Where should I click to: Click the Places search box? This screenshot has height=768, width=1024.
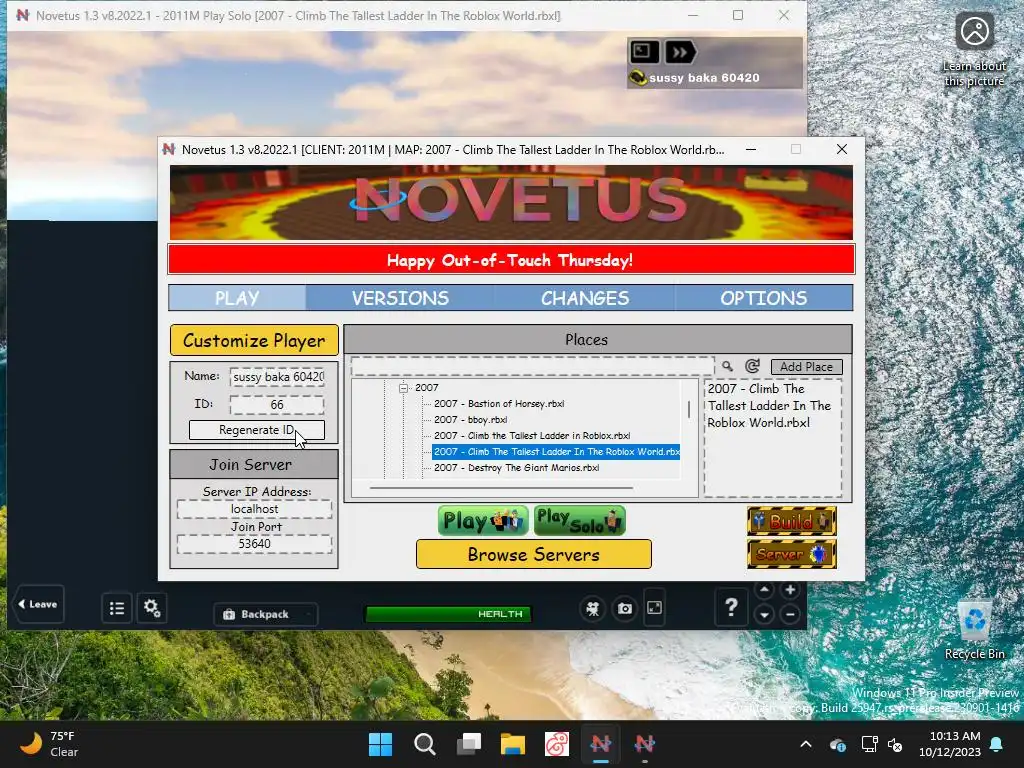click(532, 366)
